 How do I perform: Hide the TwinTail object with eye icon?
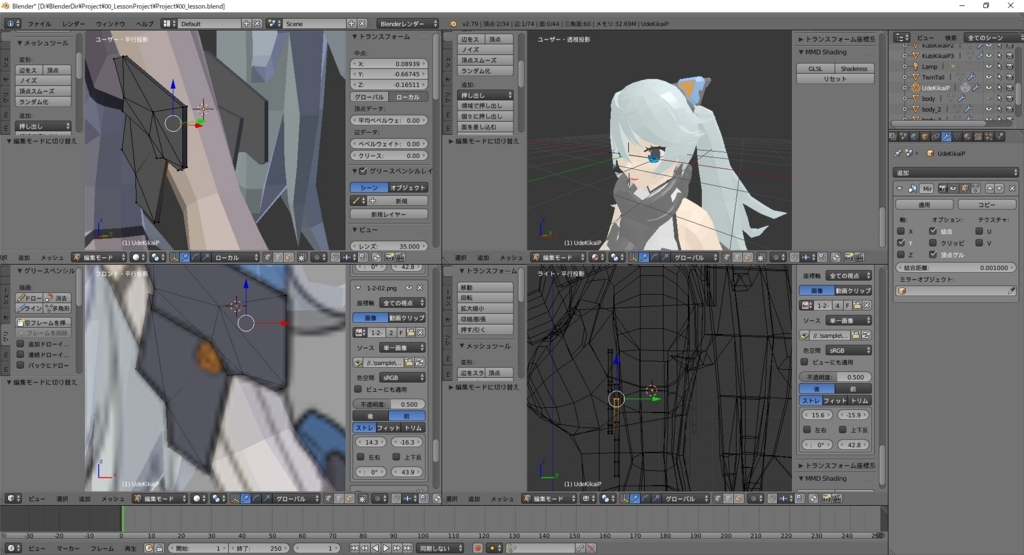click(x=989, y=76)
